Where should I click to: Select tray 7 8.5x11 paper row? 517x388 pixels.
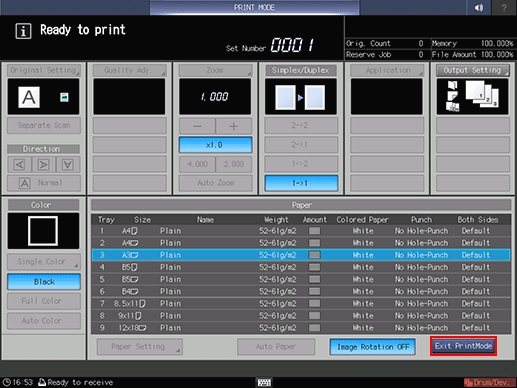301,304
